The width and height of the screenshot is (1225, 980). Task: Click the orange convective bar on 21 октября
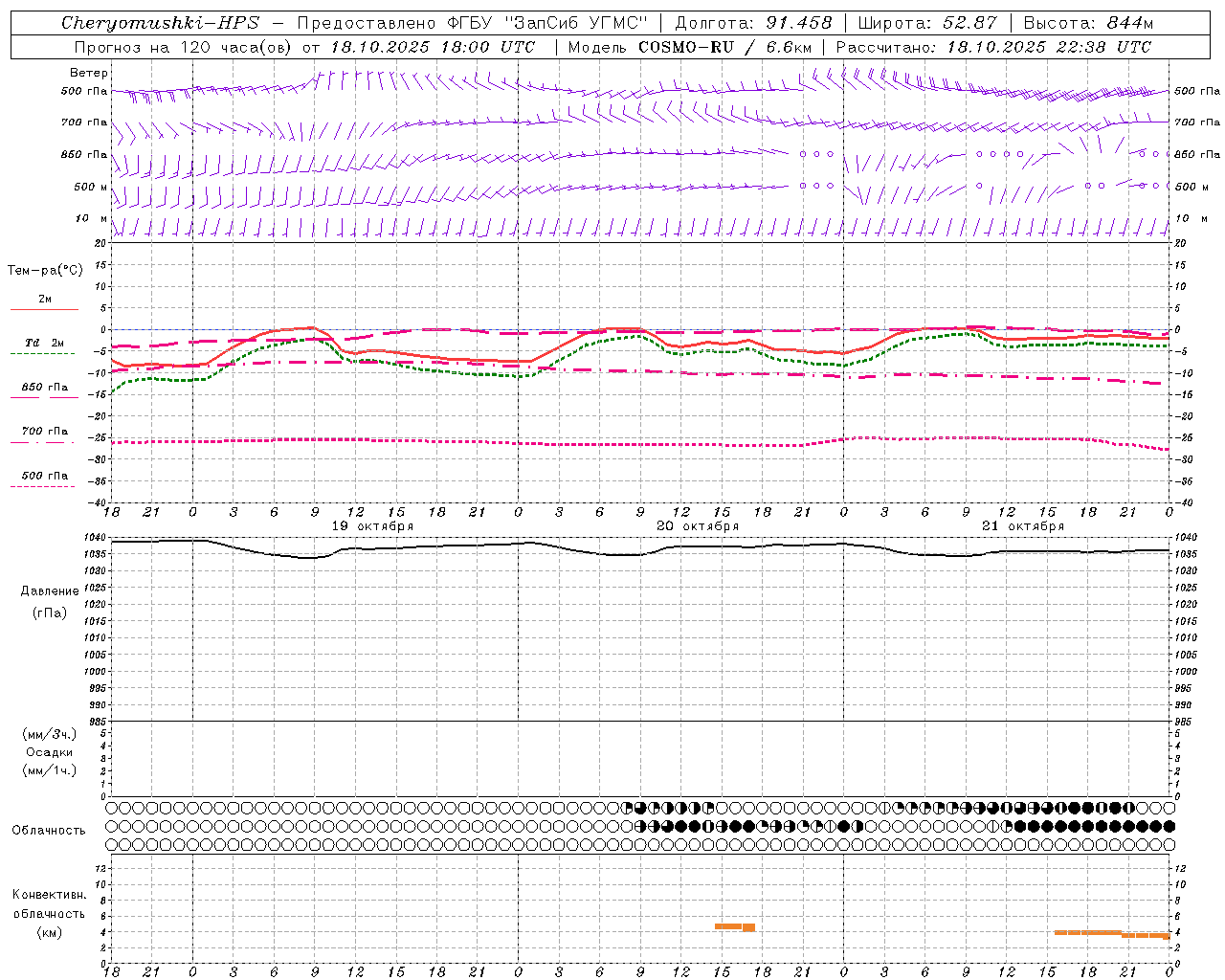[x=1111, y=933]
